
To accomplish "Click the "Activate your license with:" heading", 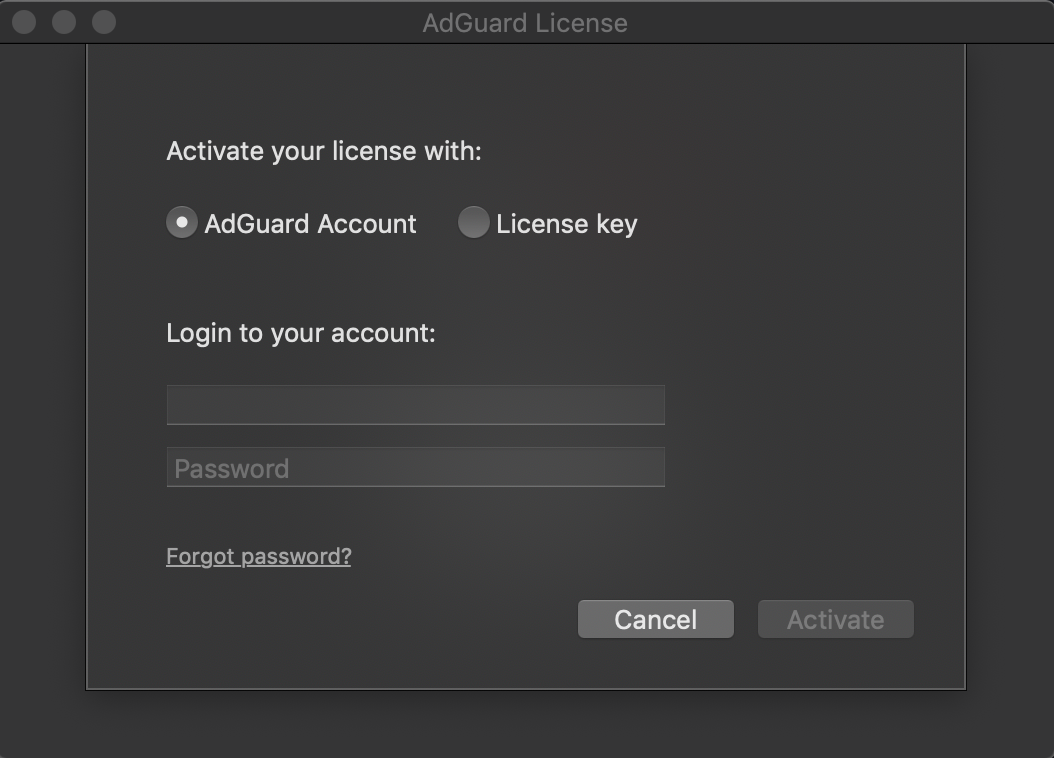I will coord(324,151).
